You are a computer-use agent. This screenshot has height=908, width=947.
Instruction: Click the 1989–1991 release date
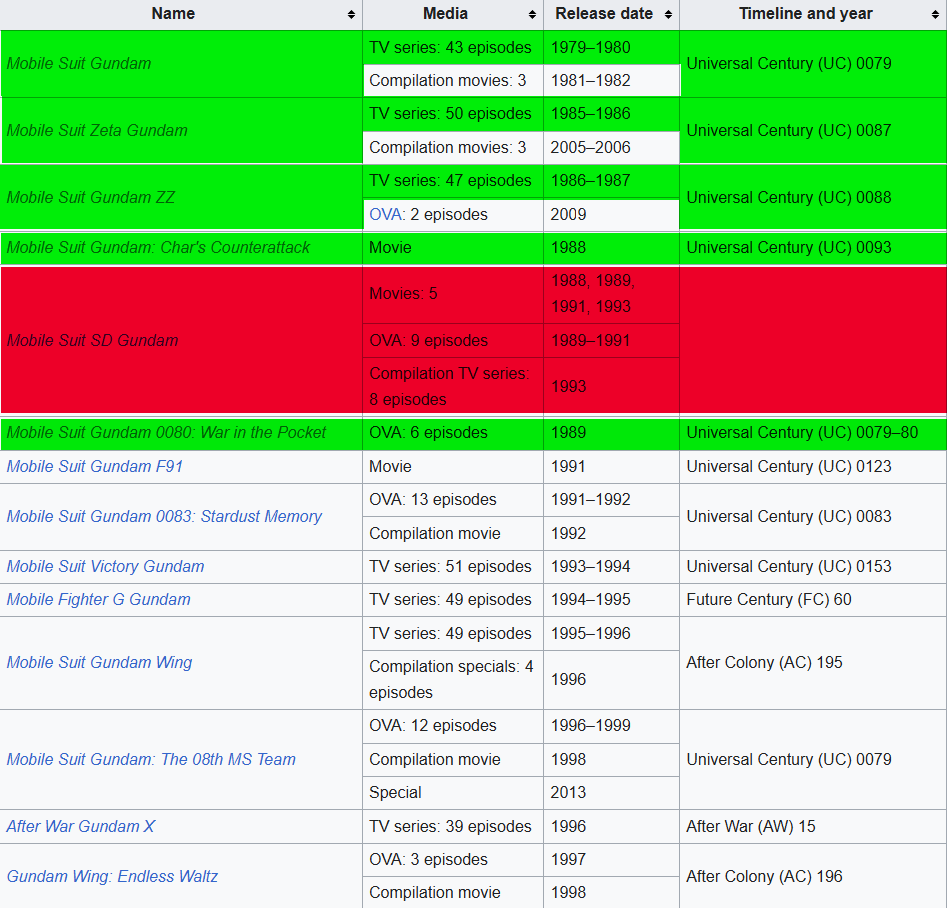click(x=612, y=341)
